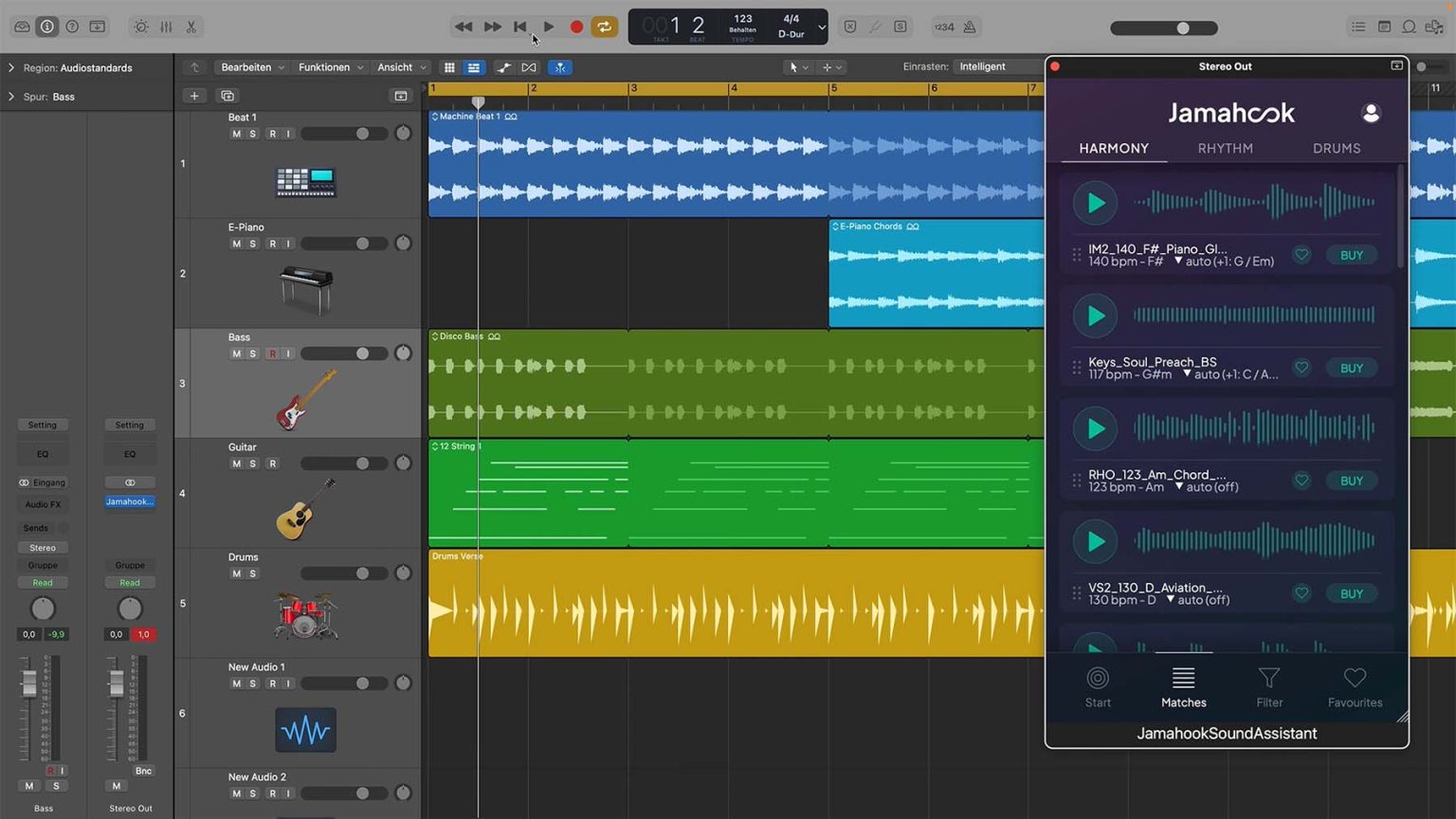1456x819 pixels.
Task: Click the Jamahook user profile icon
Action: point(1372,112)
